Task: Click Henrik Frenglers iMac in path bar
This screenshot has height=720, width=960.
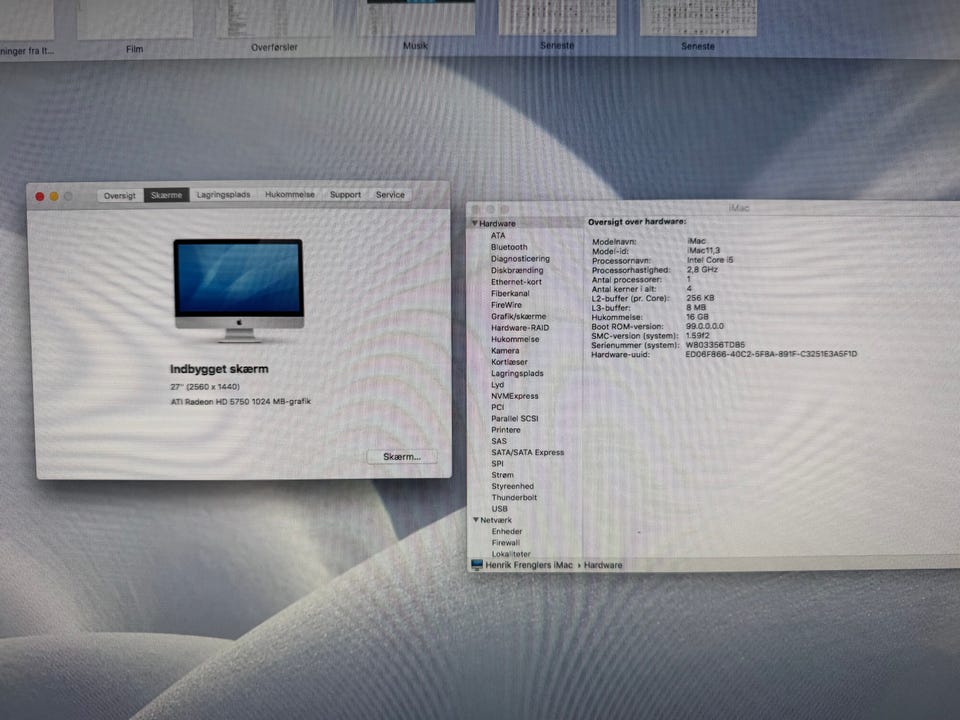Action: pyautogui.click(x=529, y=565)
